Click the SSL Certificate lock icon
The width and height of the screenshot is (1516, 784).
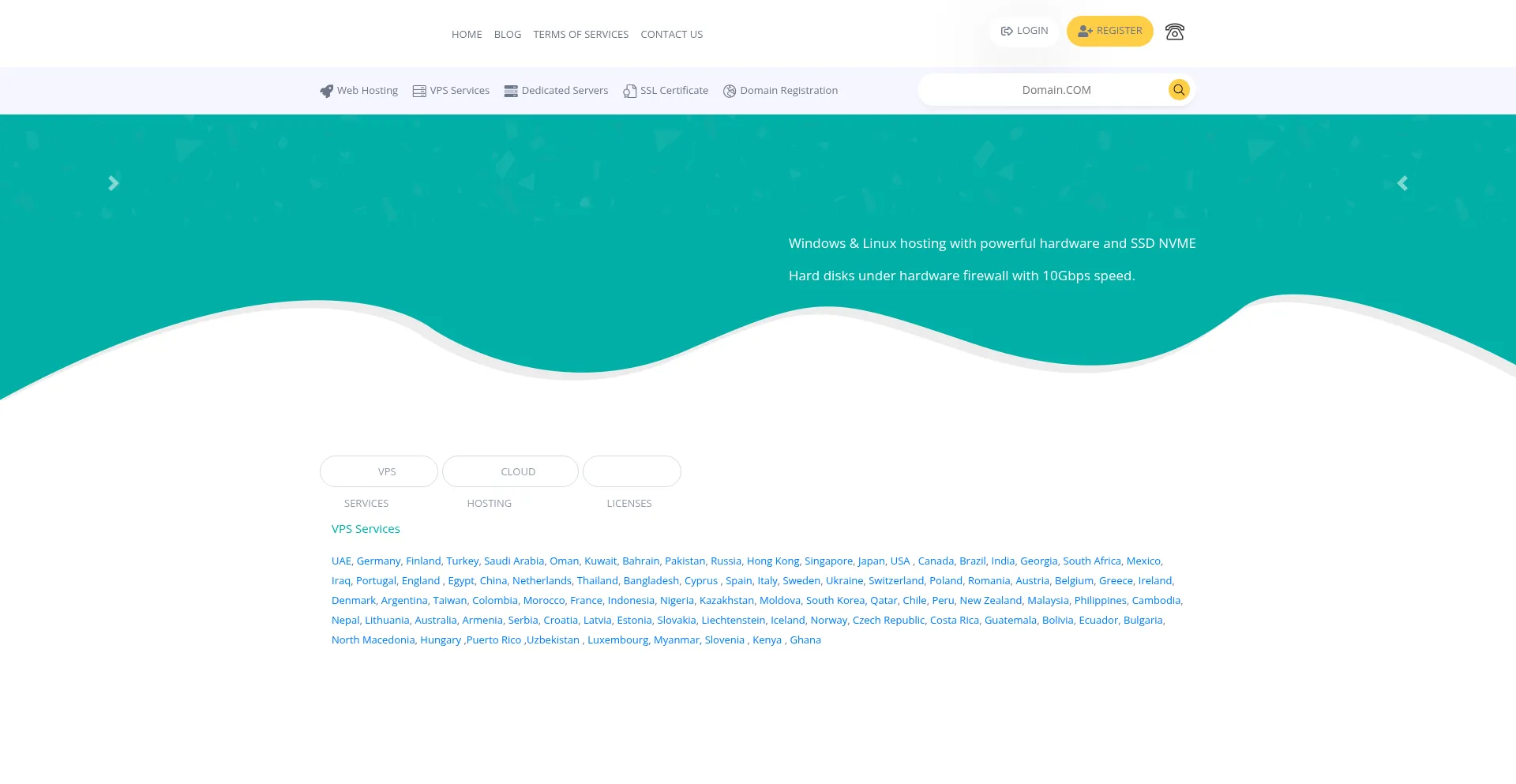click(629, 91)
